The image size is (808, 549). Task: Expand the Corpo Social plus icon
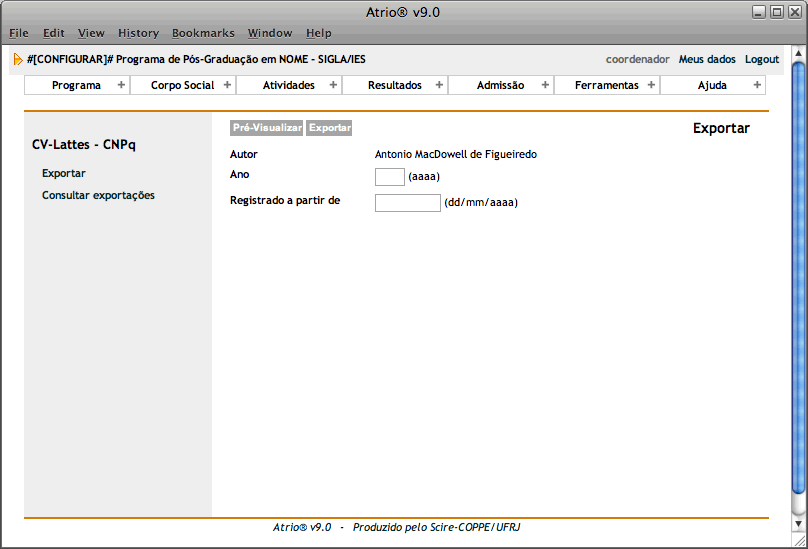pos(227,85)
